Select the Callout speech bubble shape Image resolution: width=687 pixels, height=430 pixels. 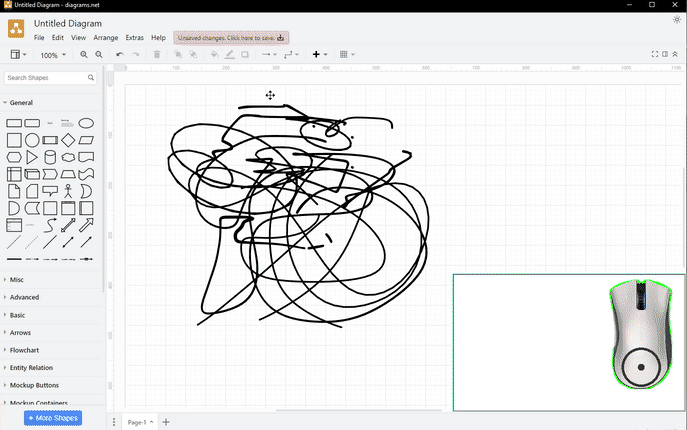50,191
